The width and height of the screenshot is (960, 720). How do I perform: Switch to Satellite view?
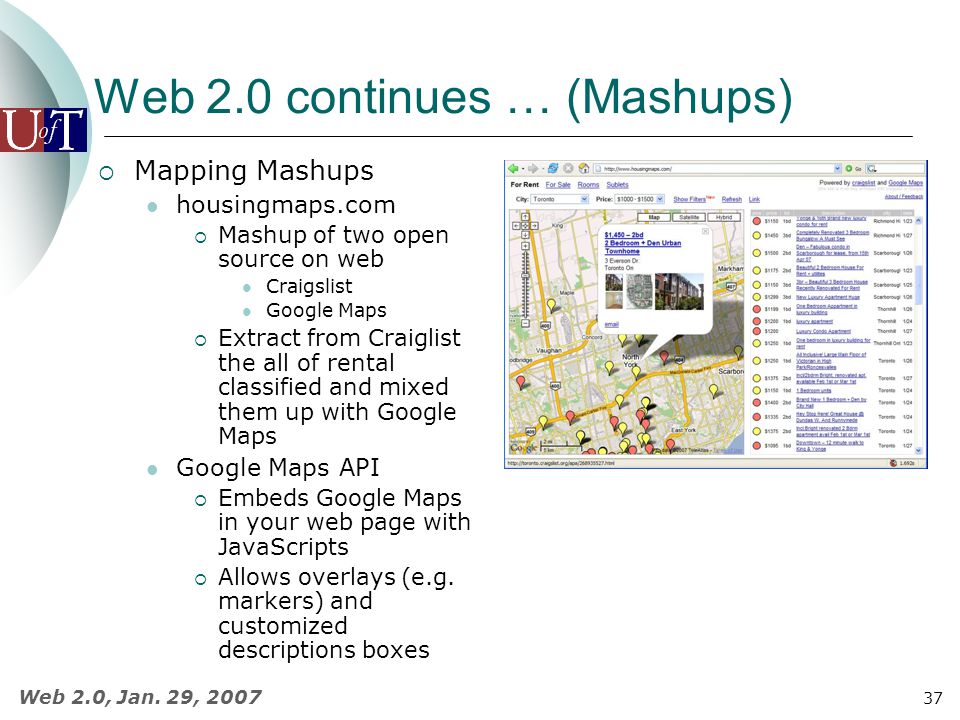689,217
